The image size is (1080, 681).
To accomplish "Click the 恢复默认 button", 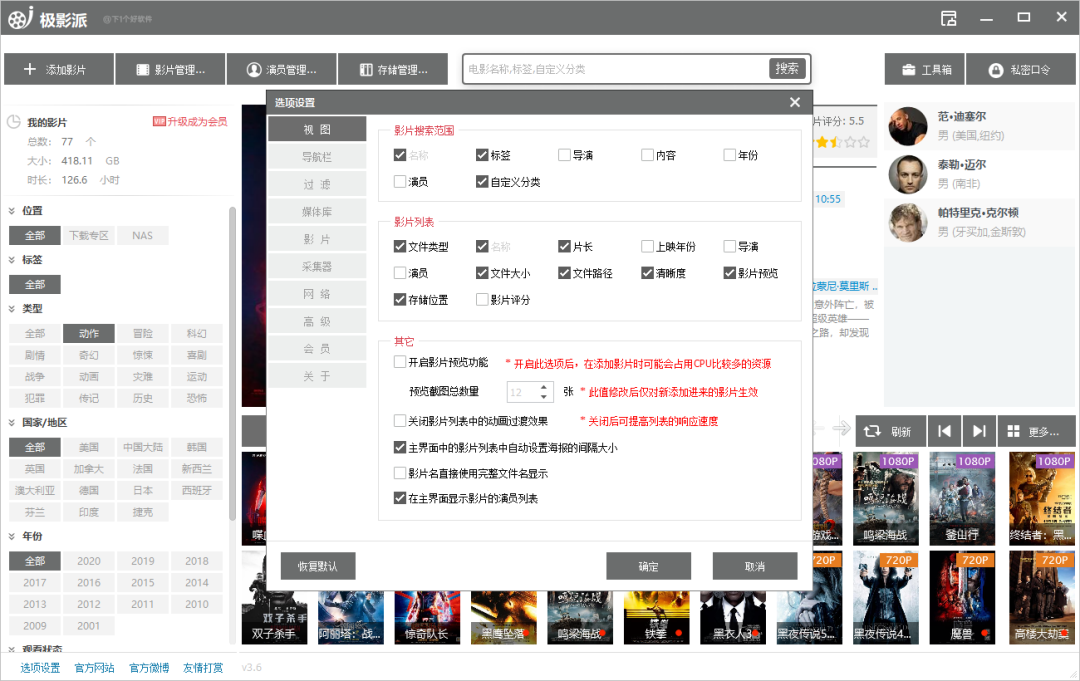I will [318, 566].
